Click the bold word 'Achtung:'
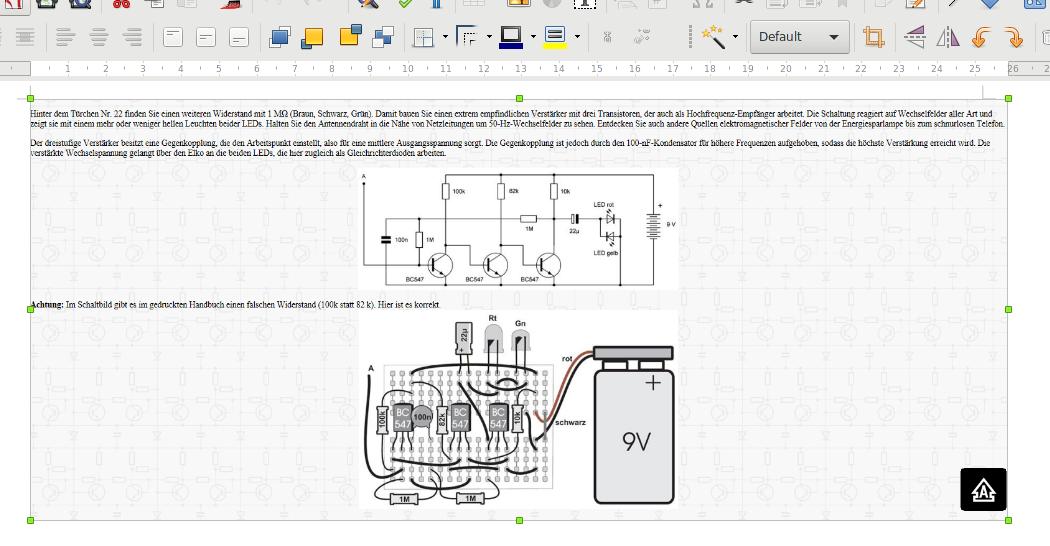This screenshot has width=1050, height=546. point(47,305)
